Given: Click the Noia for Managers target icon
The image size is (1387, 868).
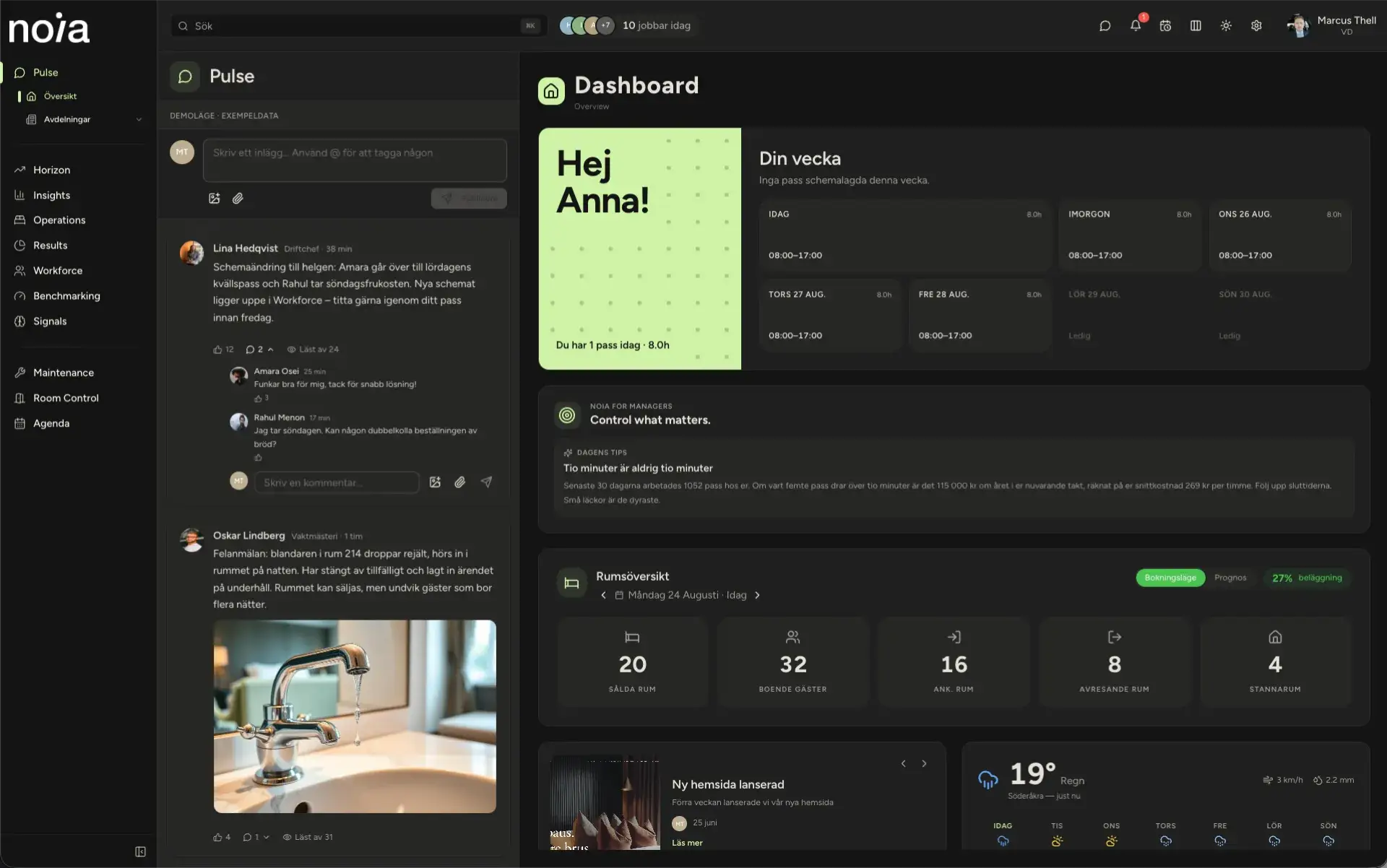Looking at the screenshot, I should coord(567,415).
